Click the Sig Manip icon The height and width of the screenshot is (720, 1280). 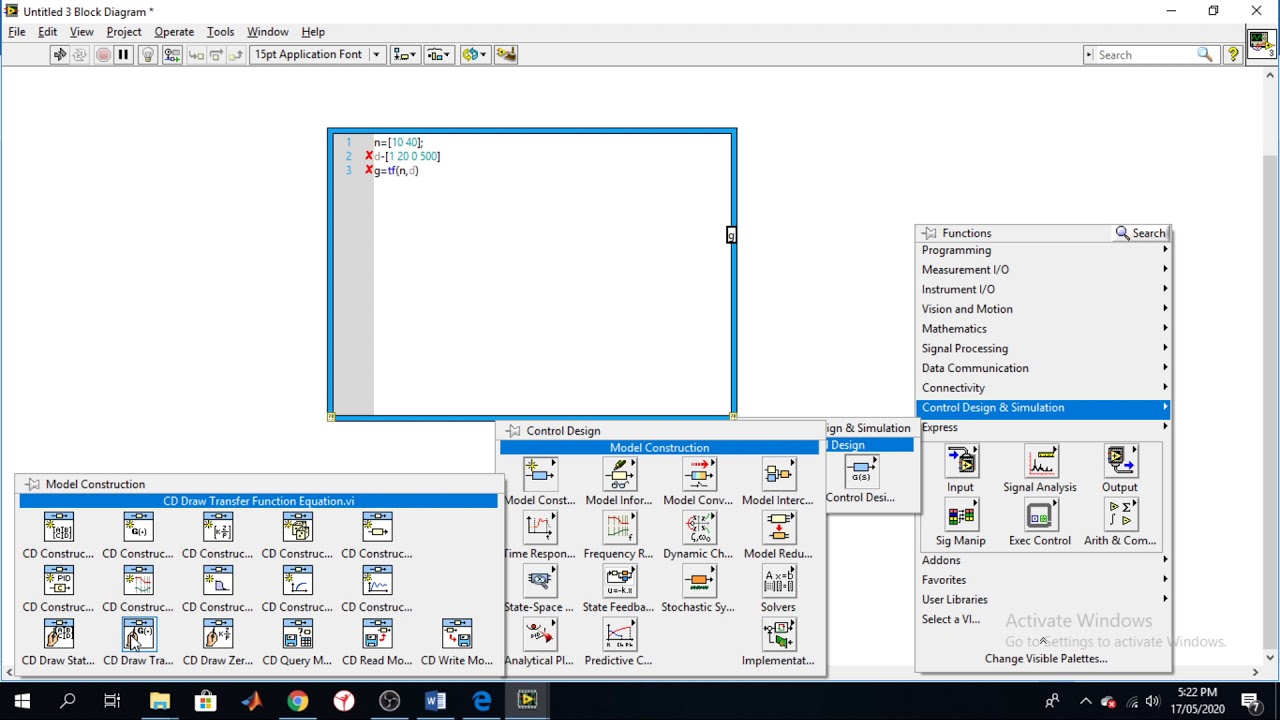point(961,515)
